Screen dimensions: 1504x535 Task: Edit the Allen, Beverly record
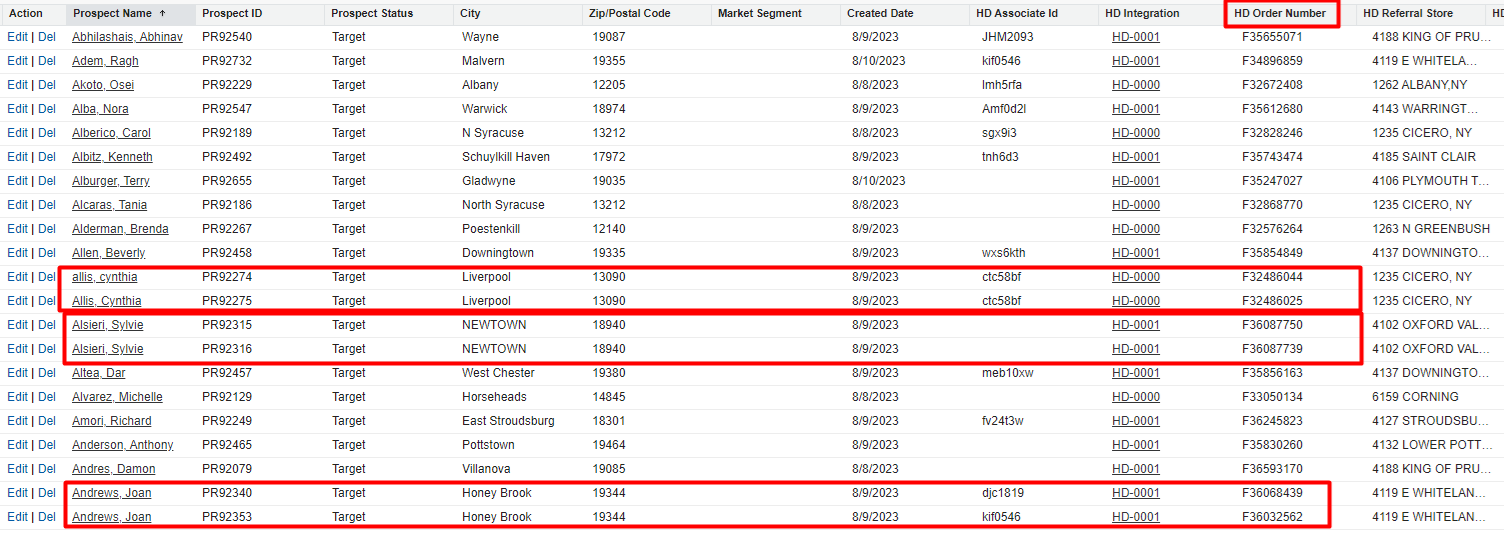click(x=18, y=253)
